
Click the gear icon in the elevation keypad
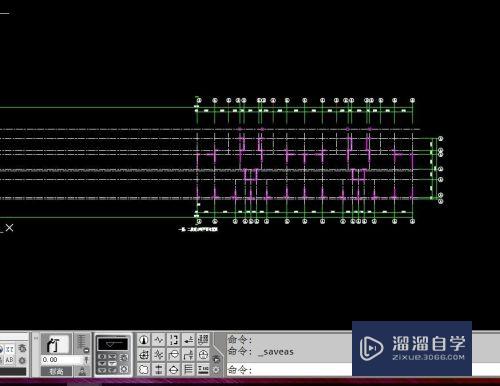pyautogui.click(x=124, y=369)
